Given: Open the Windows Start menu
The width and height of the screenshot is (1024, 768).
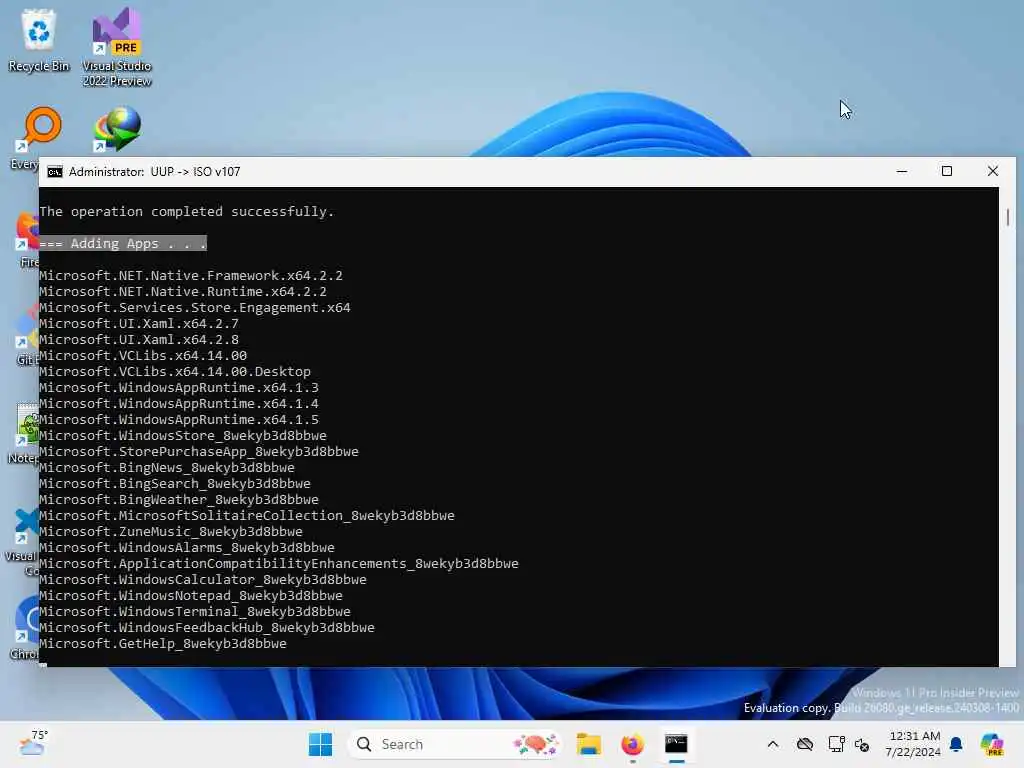Looking at the screenshot, I should tap(320, 744).
